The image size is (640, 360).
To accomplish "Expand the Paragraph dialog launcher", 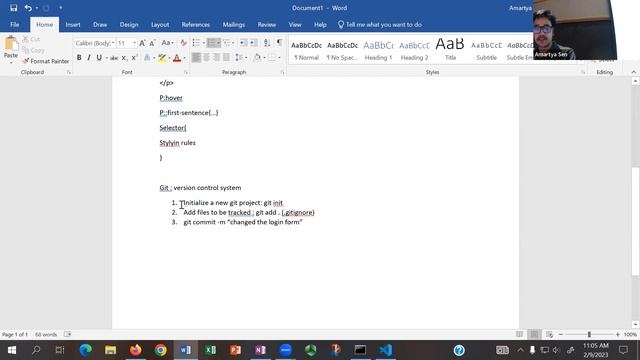I will pyautogui.click(x=282, y=72).
